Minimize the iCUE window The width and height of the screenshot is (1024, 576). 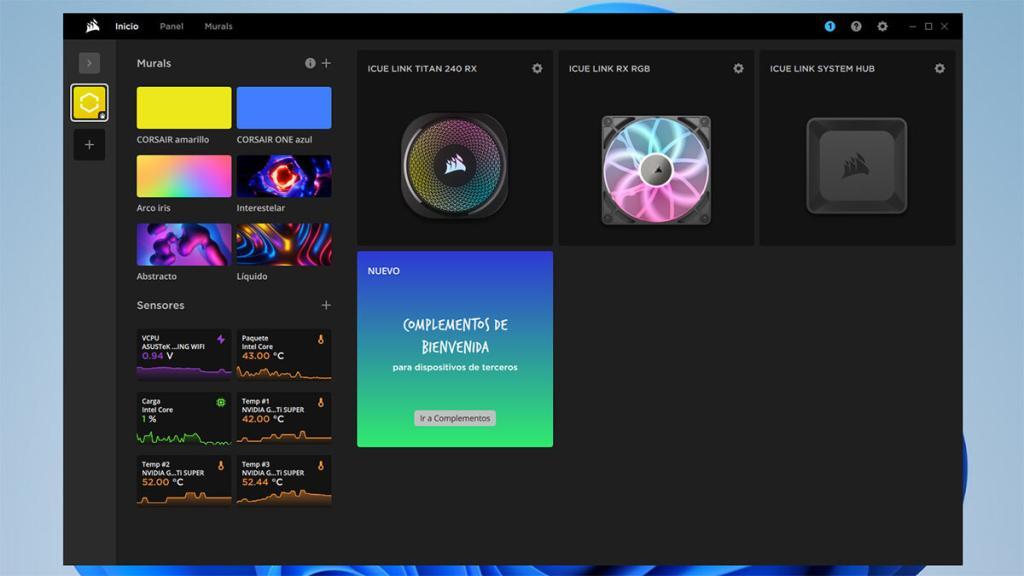point(912,26)
